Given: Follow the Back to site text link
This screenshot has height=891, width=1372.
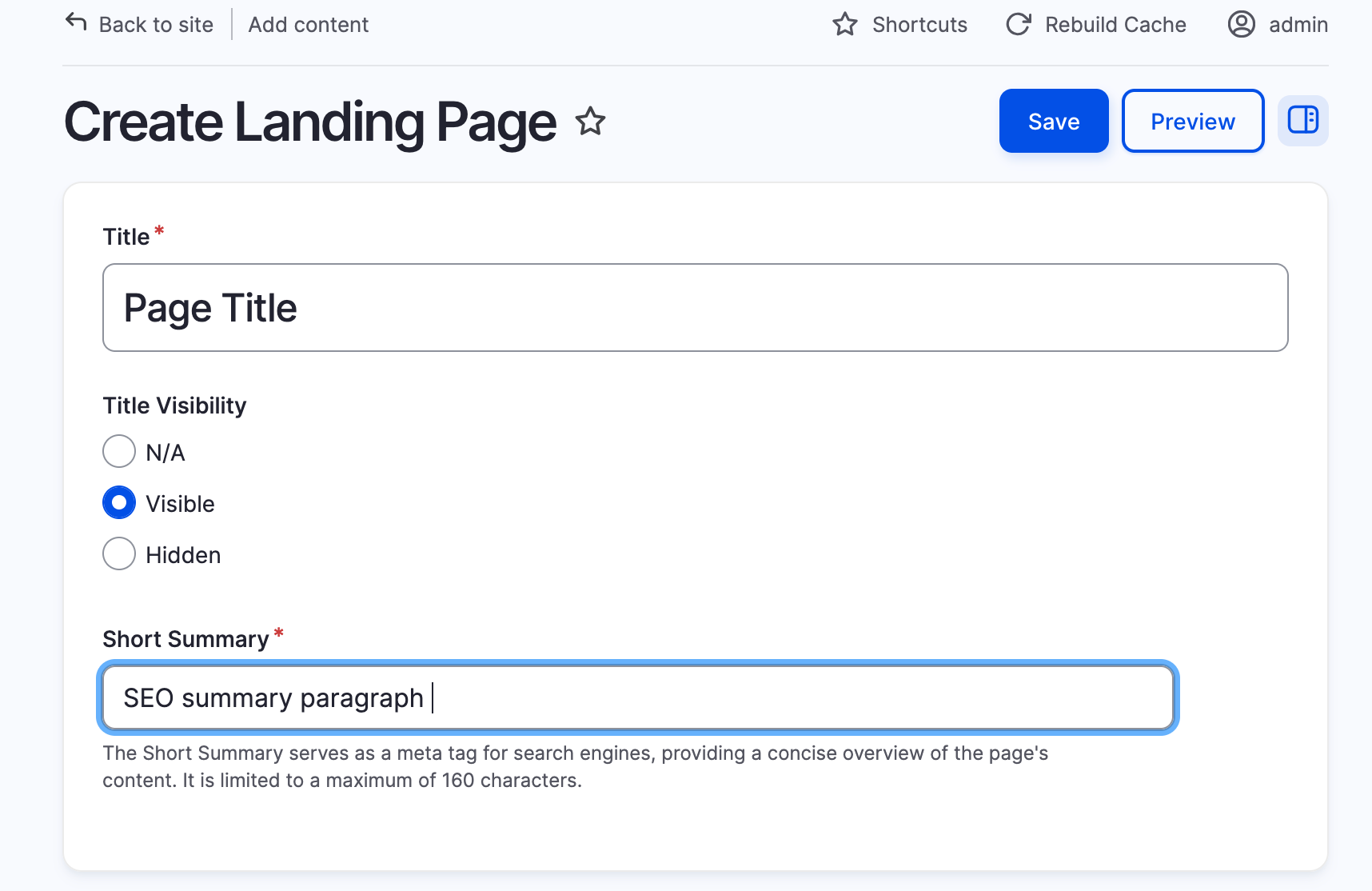Looking at the screenshot, I should (156, 25).
